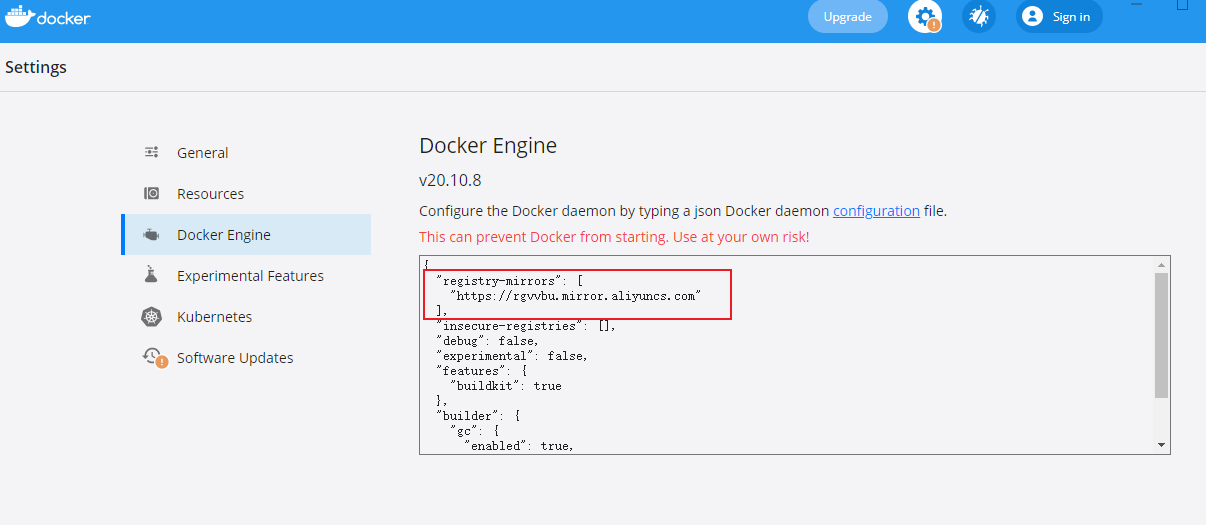Open settings via the gear icon

(925, 16)
